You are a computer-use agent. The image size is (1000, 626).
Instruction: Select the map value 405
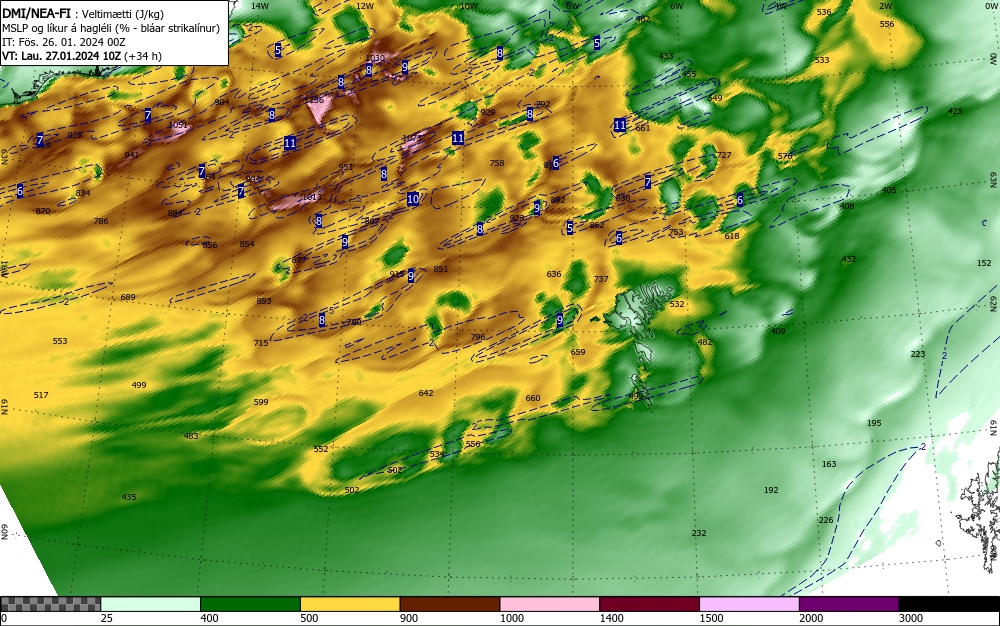tap(888, 190)
